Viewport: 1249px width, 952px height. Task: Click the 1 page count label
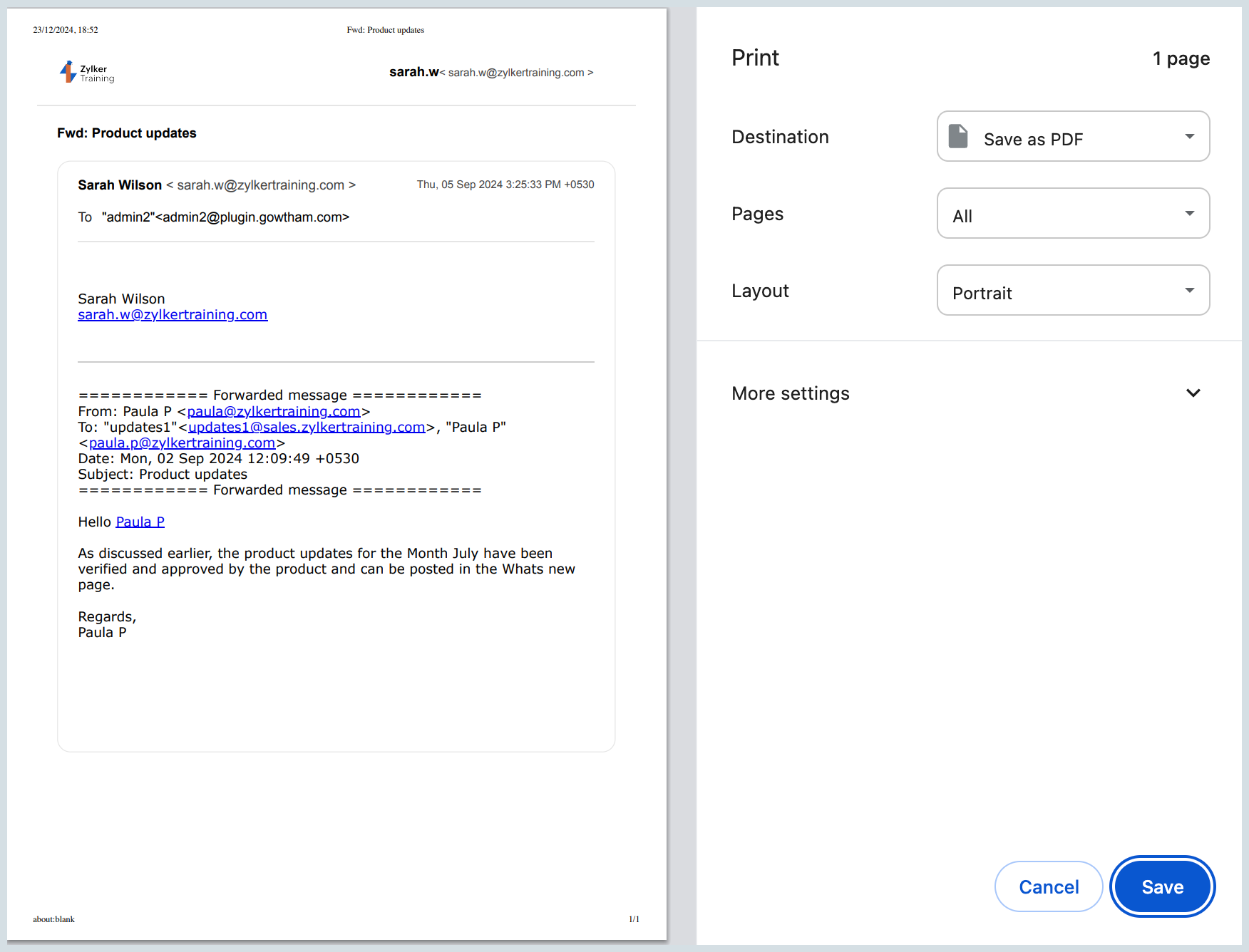(1181, 58)
